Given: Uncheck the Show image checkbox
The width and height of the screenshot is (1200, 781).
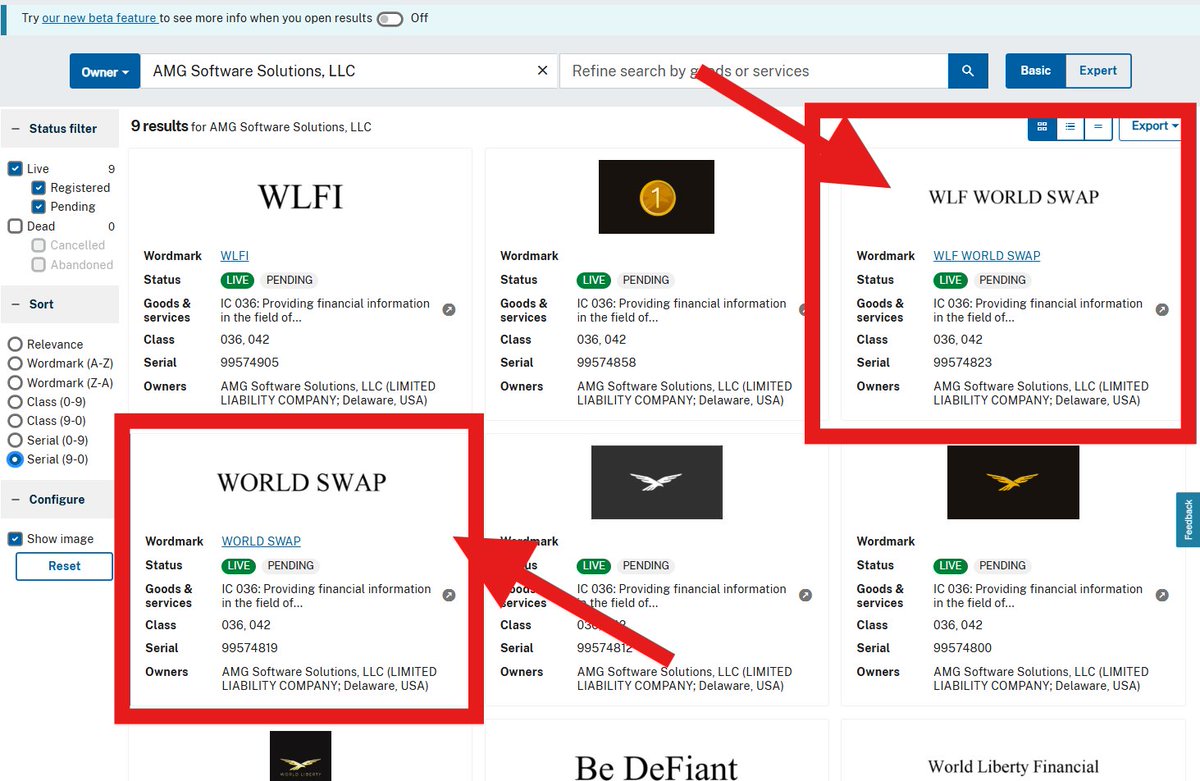Looking at the screenshot, I should point(15,539).
